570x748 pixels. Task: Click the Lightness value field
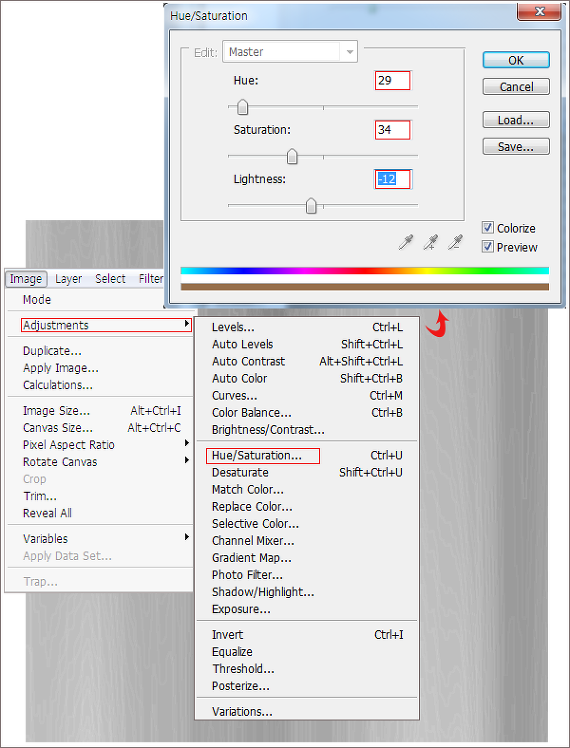coord(393,179)
